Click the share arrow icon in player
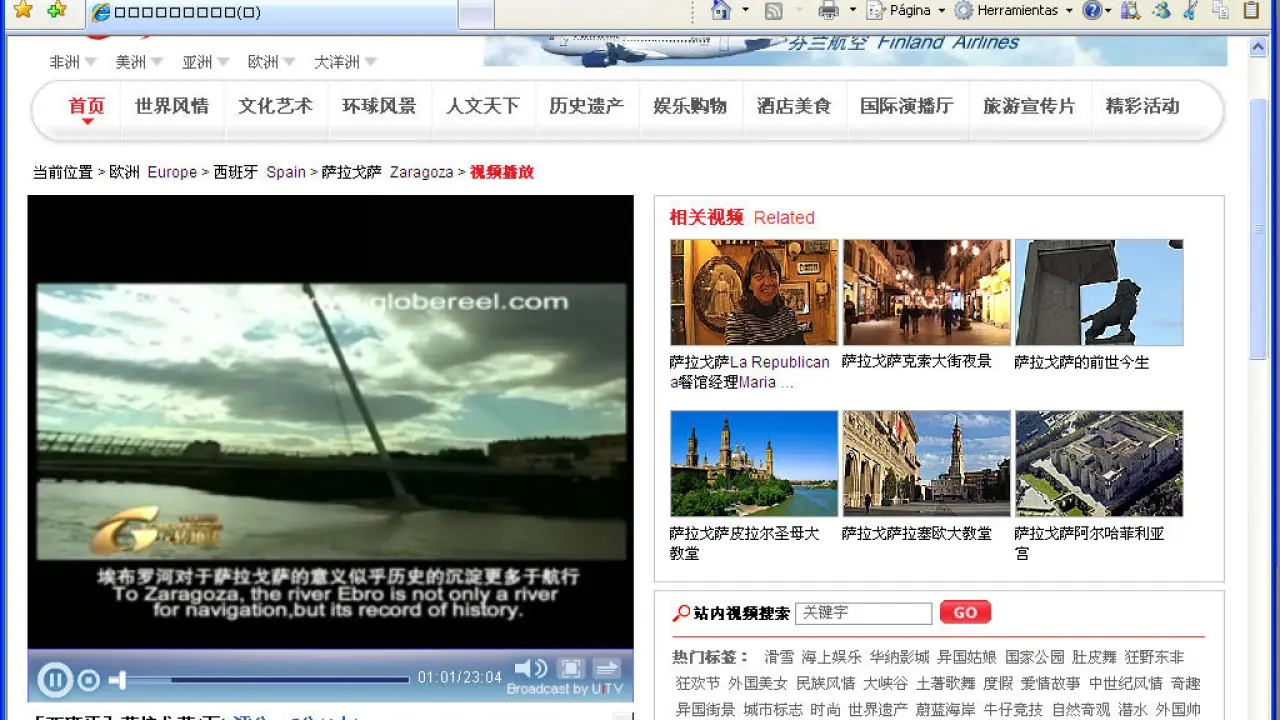The height and width of the screenshot is (720, 1280). click(x=606, y=669)
